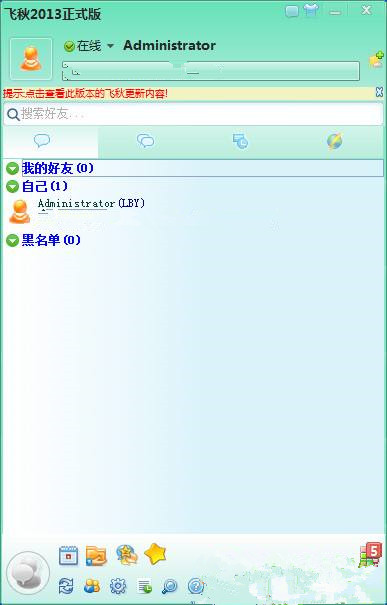Open the 在线 status dropdown
Viewport: 387px width, 605px height.
pos(110,46)
